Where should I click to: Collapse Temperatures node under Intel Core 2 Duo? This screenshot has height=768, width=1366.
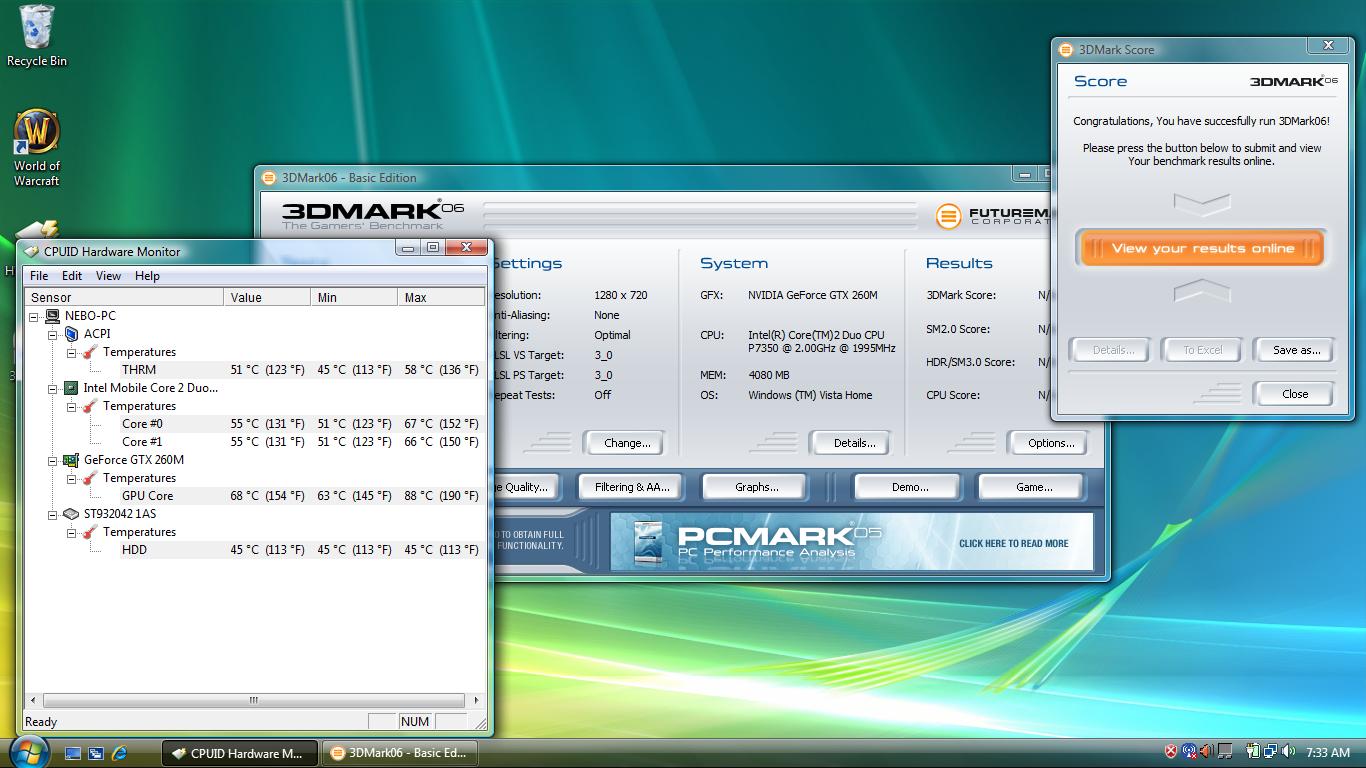[72, 406]
